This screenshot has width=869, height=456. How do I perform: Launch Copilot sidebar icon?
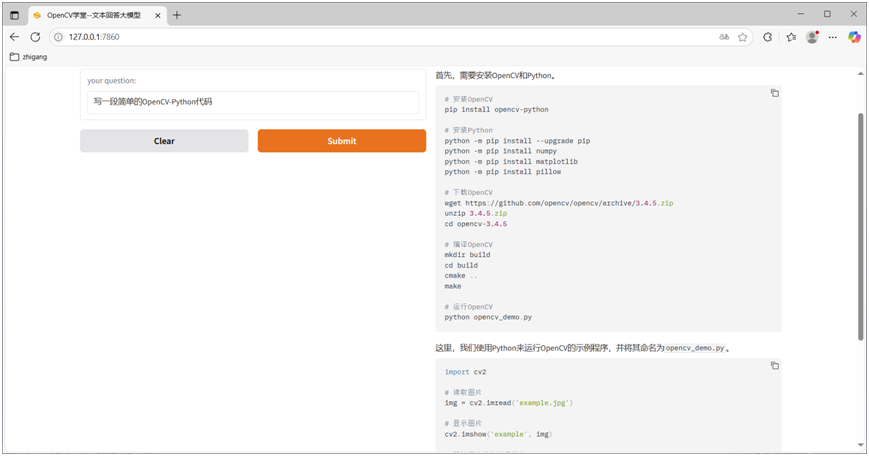click(x=854, y=37)
